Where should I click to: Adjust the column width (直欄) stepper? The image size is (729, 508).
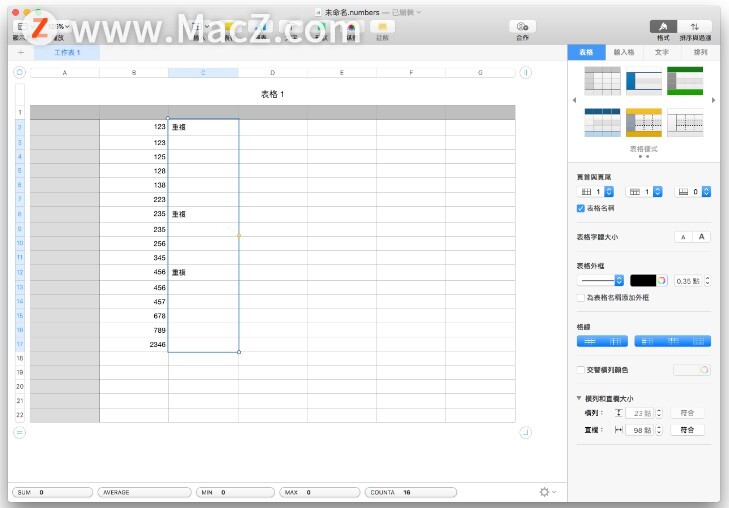tap(658, 430)
